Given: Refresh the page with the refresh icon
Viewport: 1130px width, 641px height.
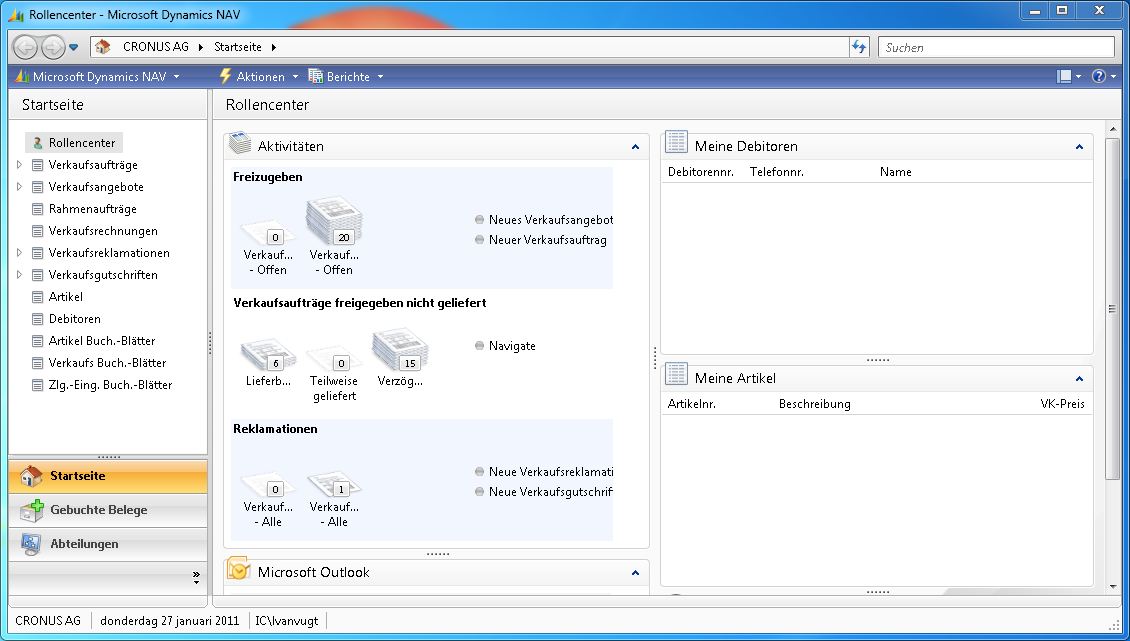Looking at the screenshot, I should pyautogui.click(x=859, y=47).
